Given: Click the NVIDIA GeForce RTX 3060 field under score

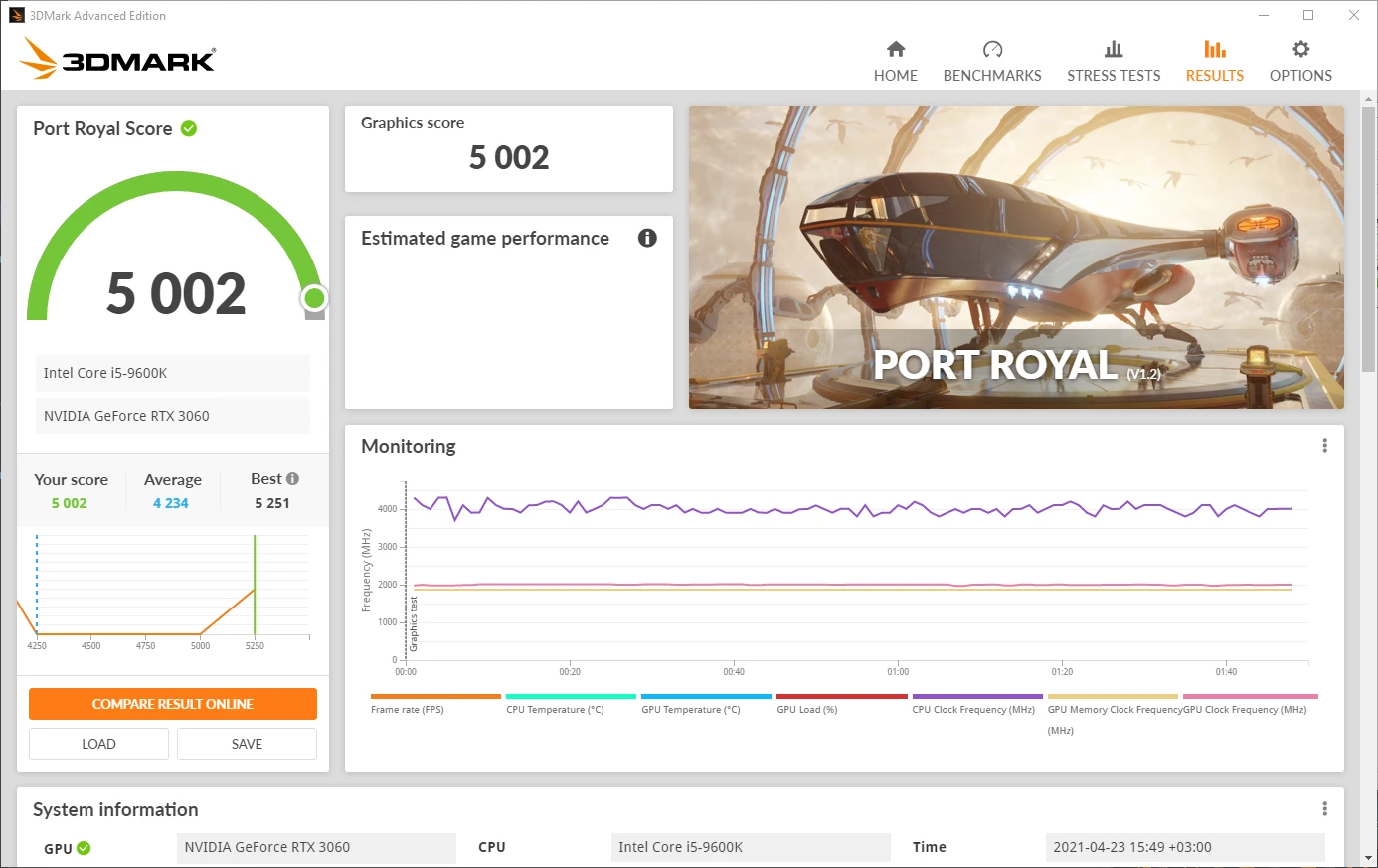Looking at the screenshot, I should 173,416.
